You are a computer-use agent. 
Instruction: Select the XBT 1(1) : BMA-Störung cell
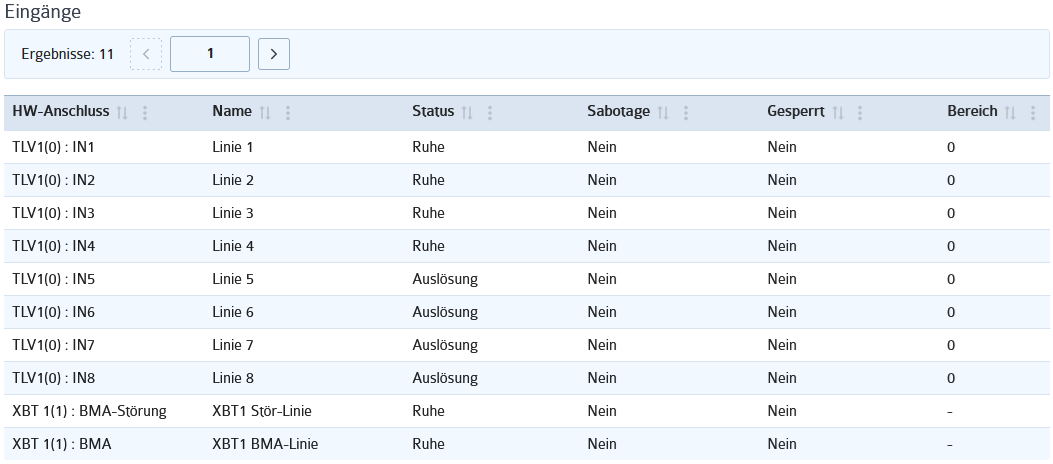[89, 411]
